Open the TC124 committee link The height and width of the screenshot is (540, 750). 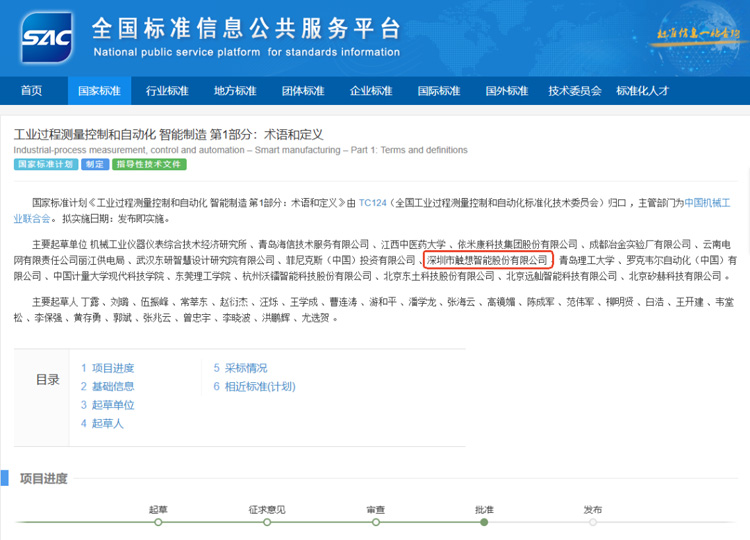pos(372,203)
